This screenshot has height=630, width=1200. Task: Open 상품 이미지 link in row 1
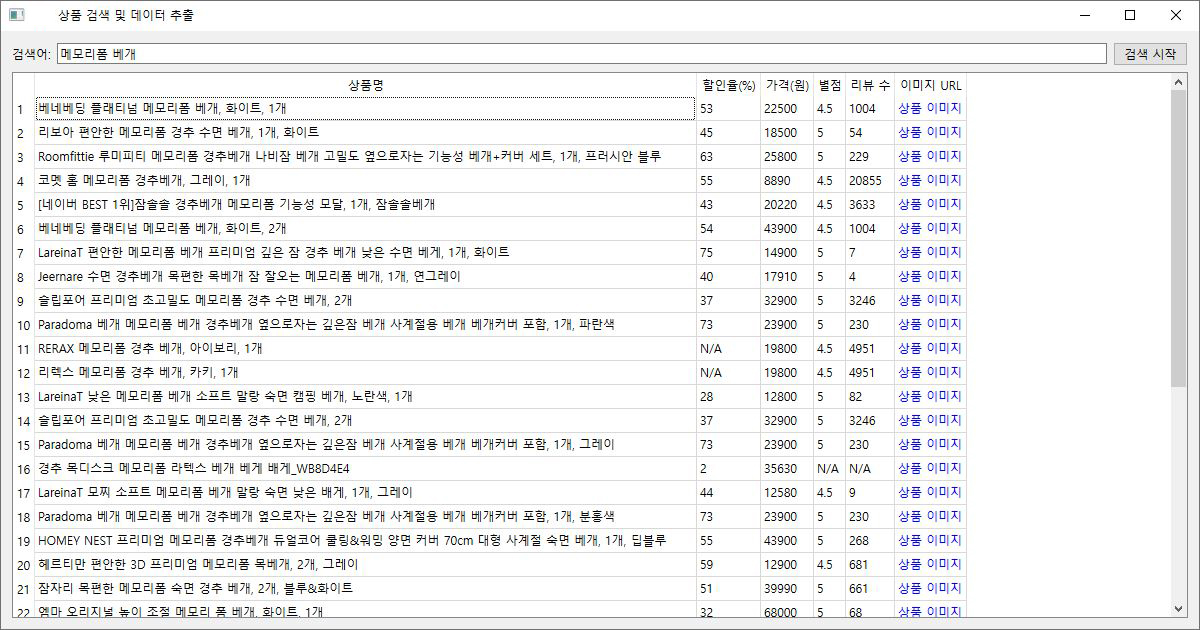click(929, 108)
